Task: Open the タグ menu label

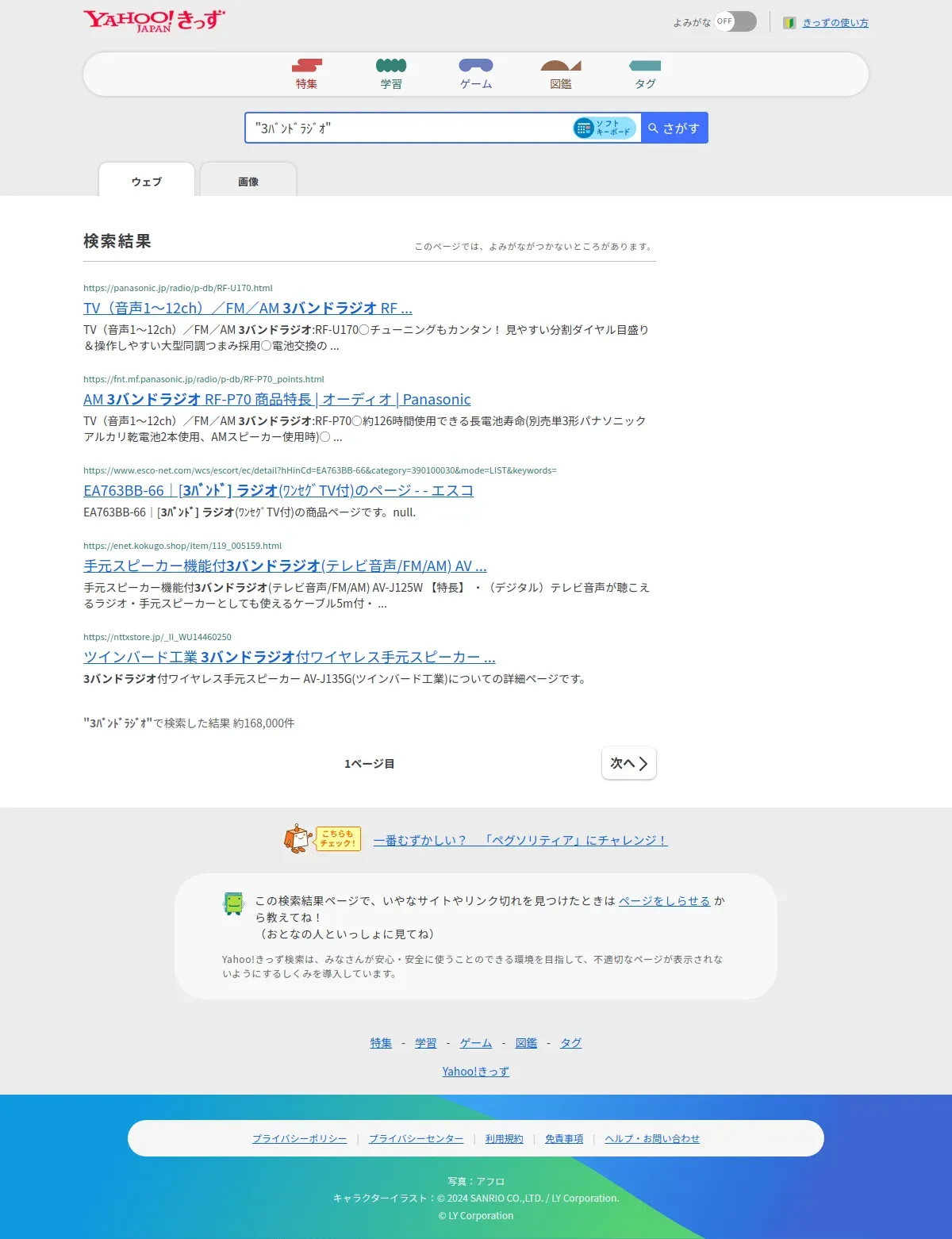Action: (645, 83)
